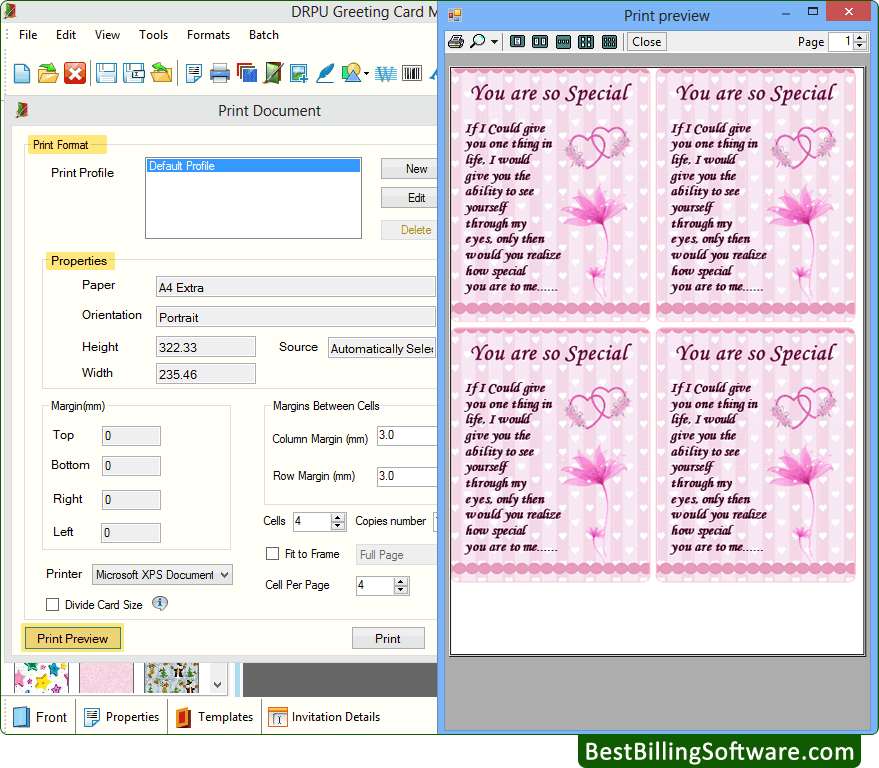Click the magnifier zoom icon in Print preview
This screenshot has width=879, height=768.
pos(478,41)
